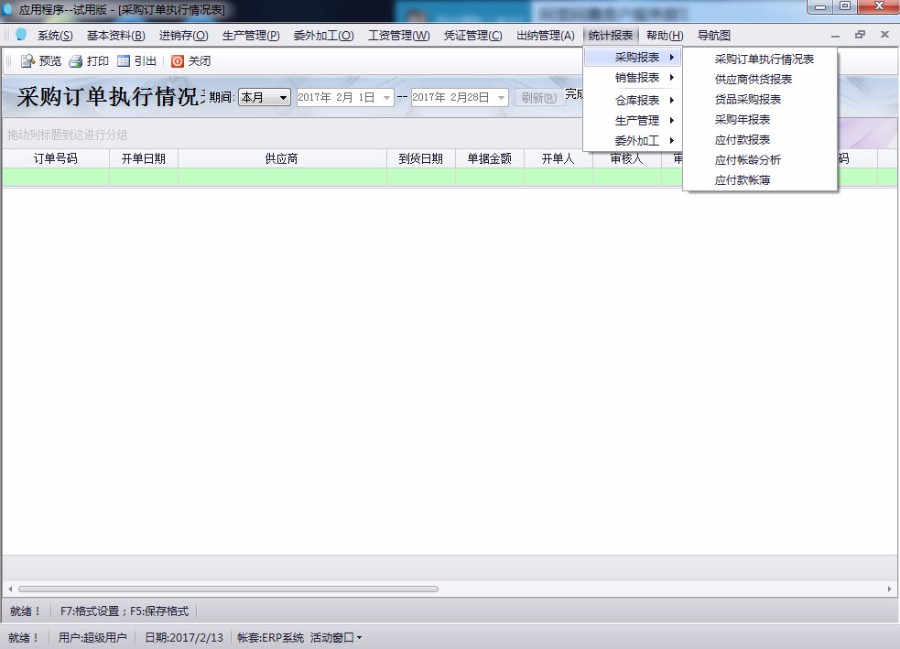Open the 帮助(H) menu
Image resolution: width=900 pixels, height=649 pixels.
click(665, 36)
